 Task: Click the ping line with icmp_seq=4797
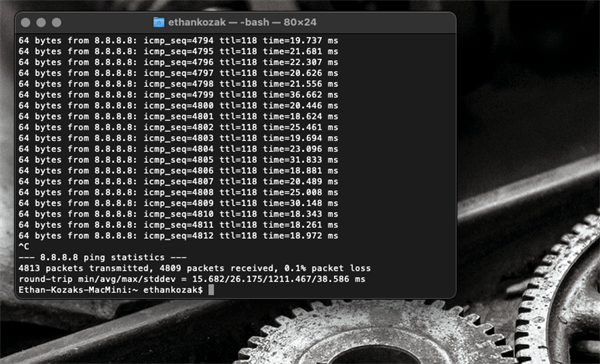point(178,73)
